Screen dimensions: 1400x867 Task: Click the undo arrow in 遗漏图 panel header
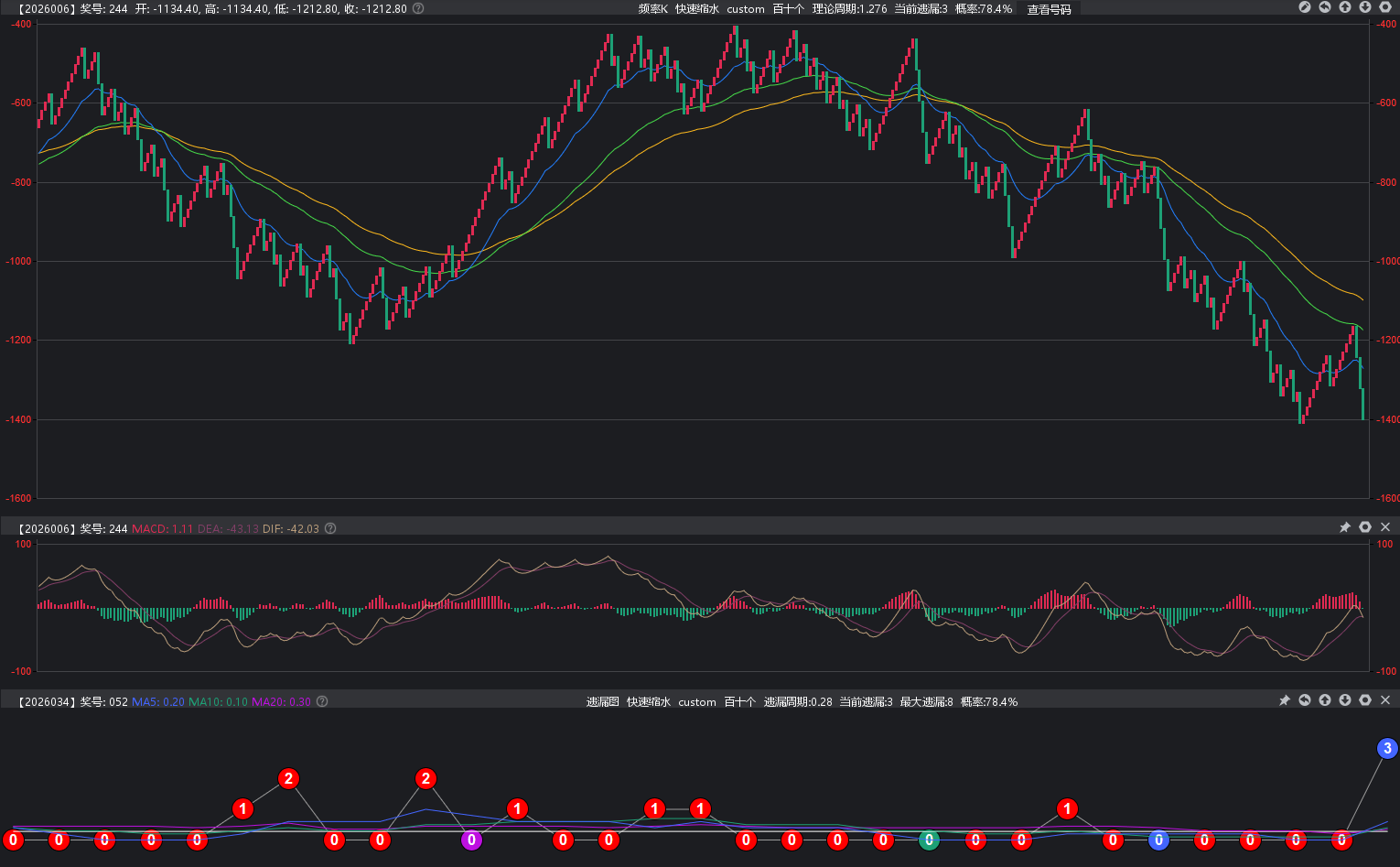tap(1305, 700)
